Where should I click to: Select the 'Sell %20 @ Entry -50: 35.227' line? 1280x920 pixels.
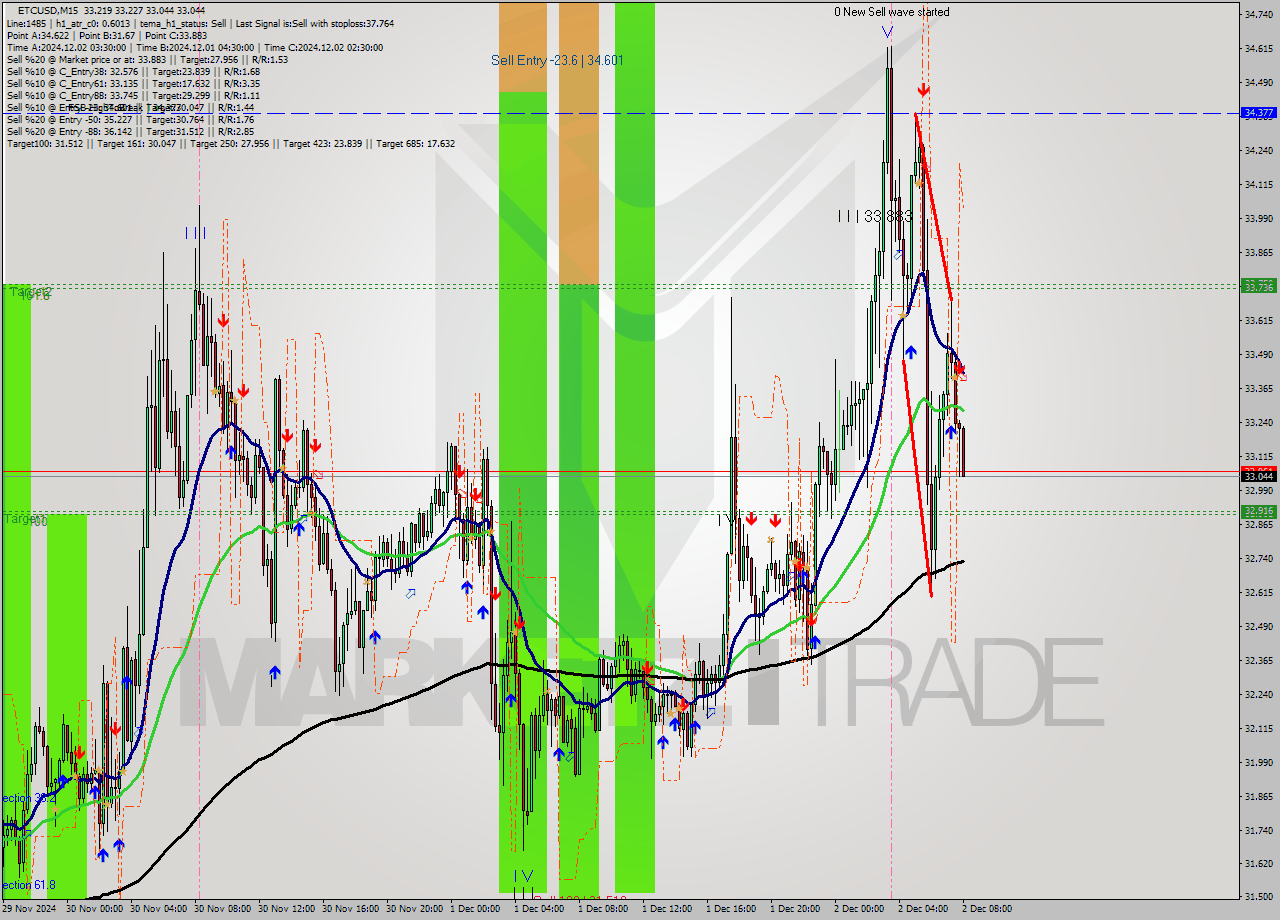[130, 119]
